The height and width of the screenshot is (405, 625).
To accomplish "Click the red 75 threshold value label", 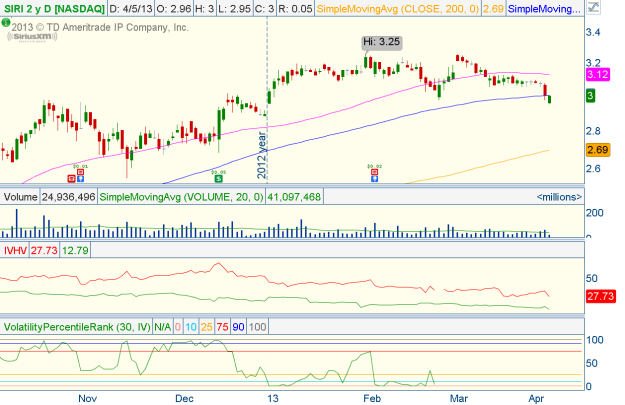I will (223, 327).
